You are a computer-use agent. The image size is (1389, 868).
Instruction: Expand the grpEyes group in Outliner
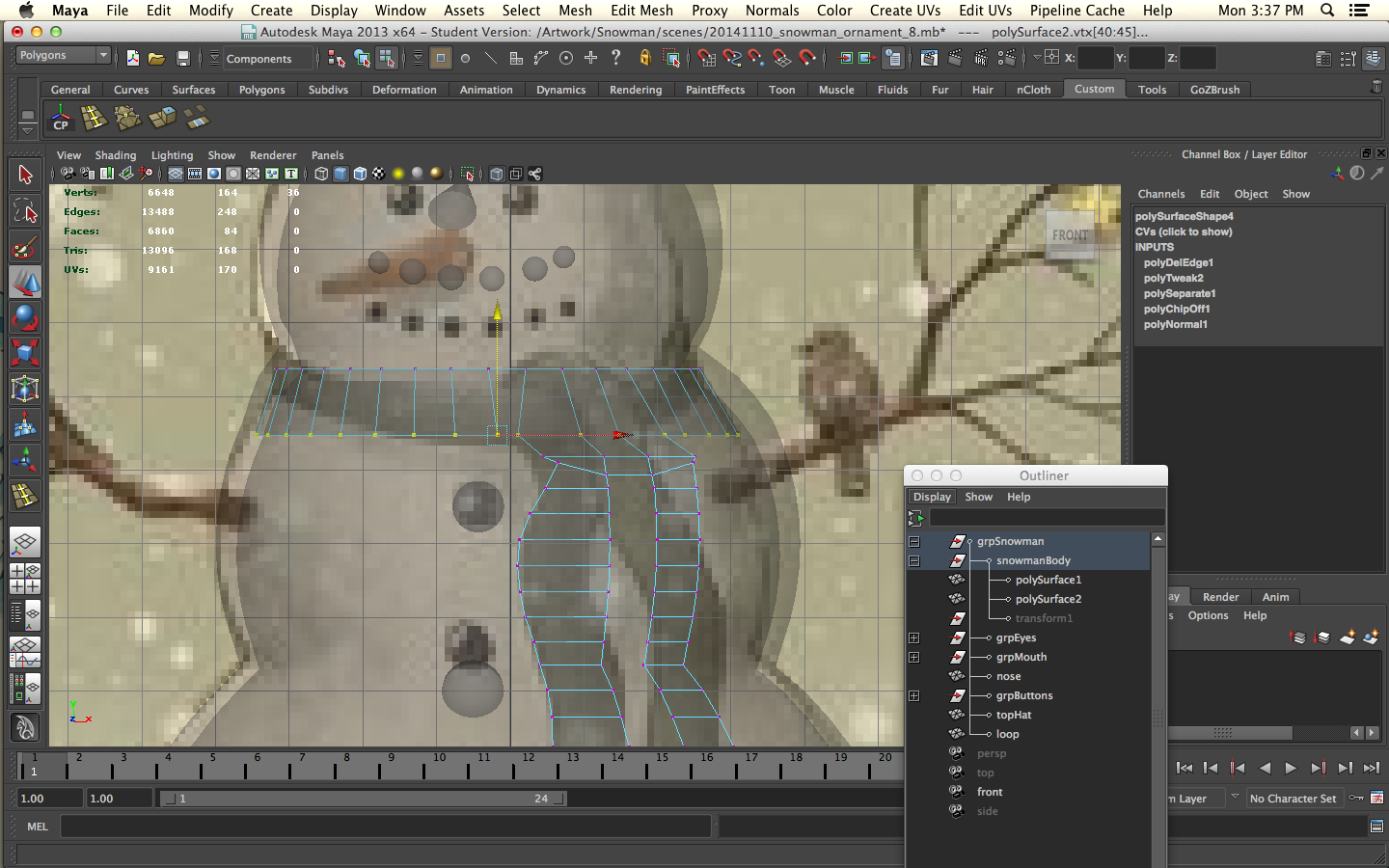coord(913,637)
